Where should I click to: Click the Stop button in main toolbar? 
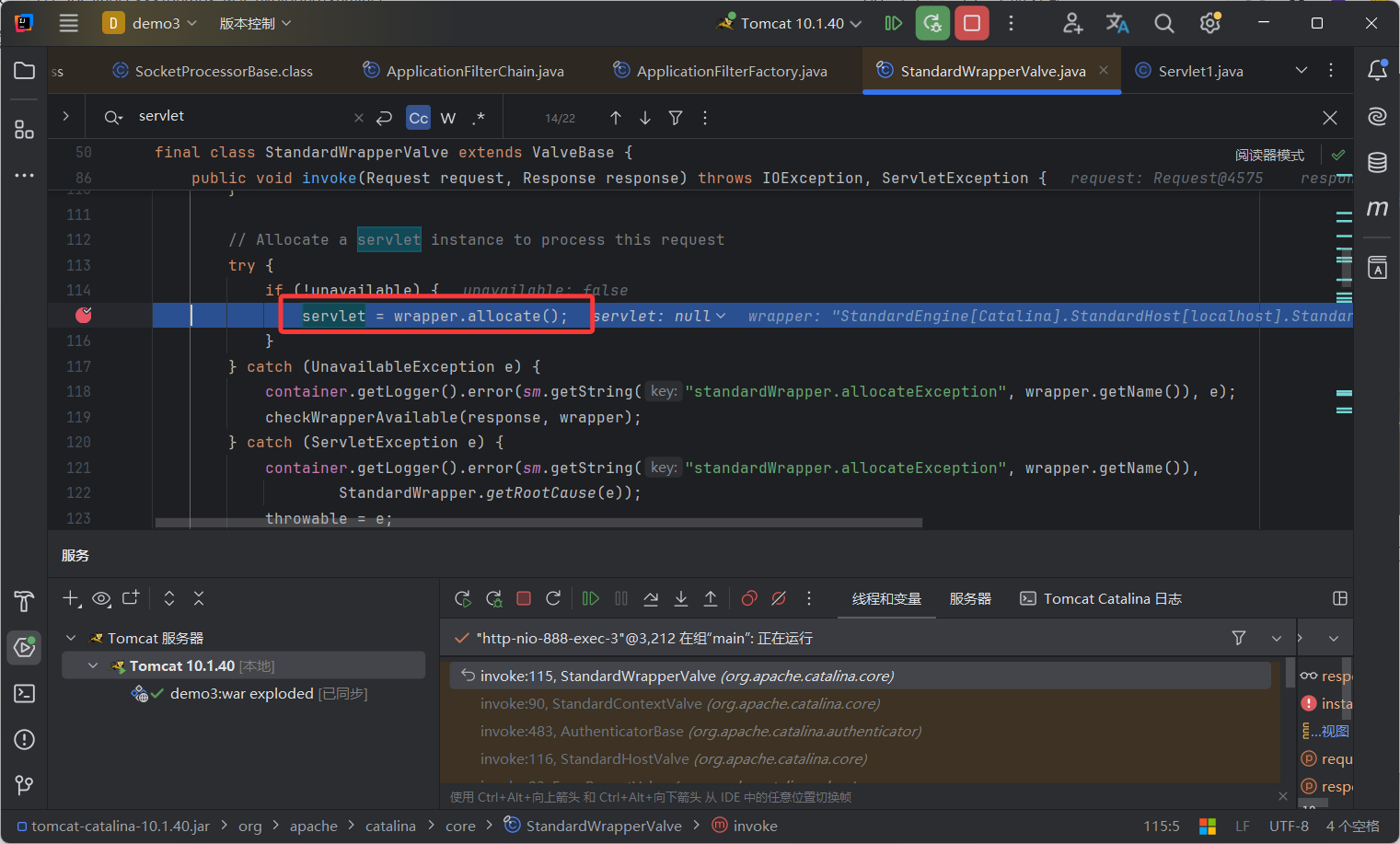point(971,23)
